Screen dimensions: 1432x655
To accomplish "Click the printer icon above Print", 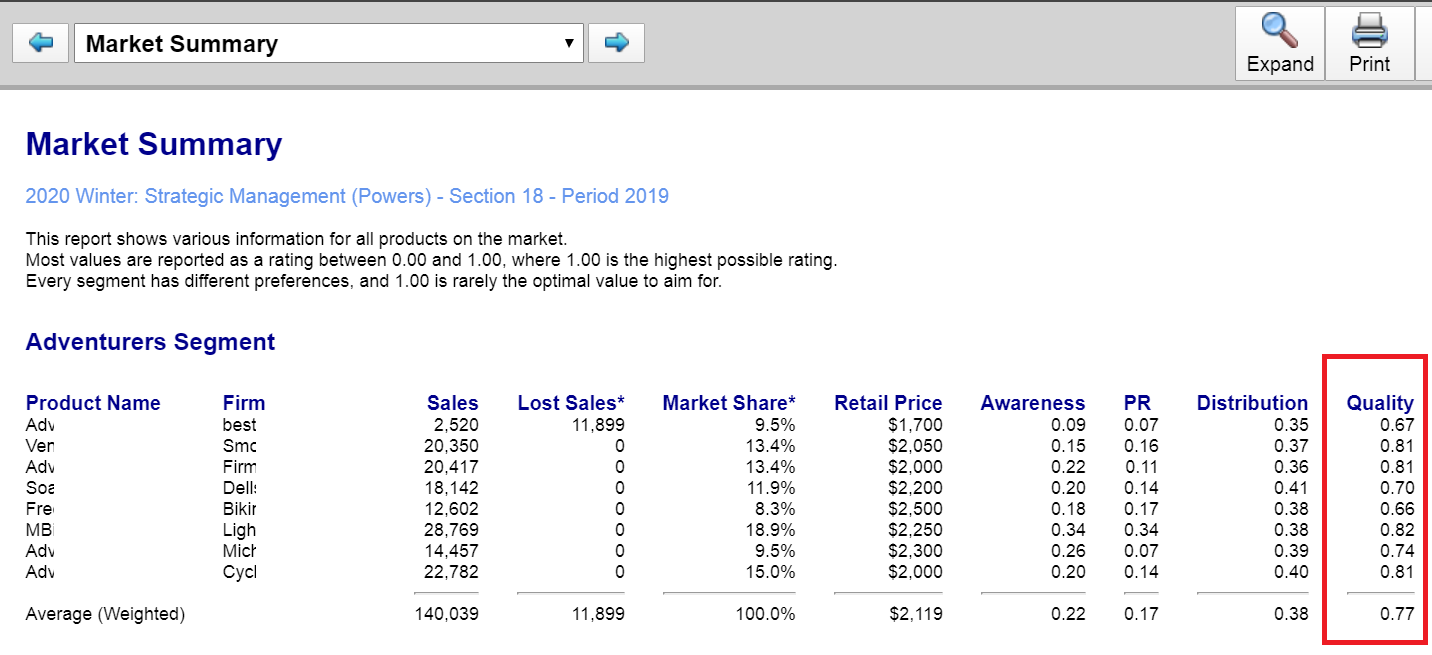I will [x=1370, y=32].
